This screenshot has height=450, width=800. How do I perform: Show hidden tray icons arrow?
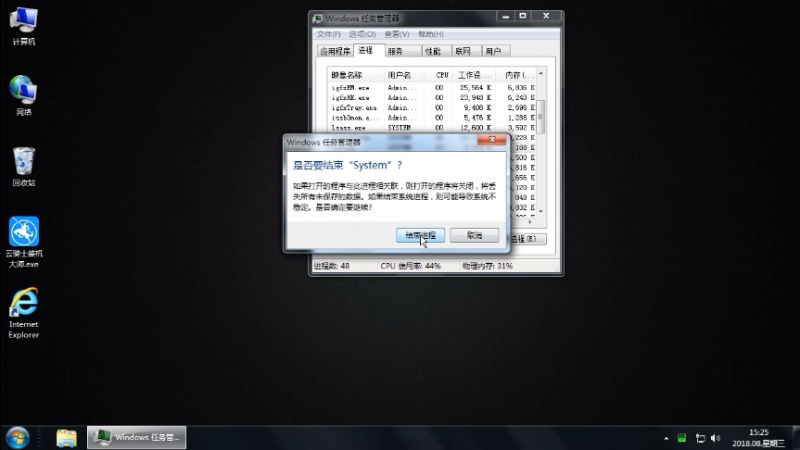pyautogui.click(x=666, y=438)
